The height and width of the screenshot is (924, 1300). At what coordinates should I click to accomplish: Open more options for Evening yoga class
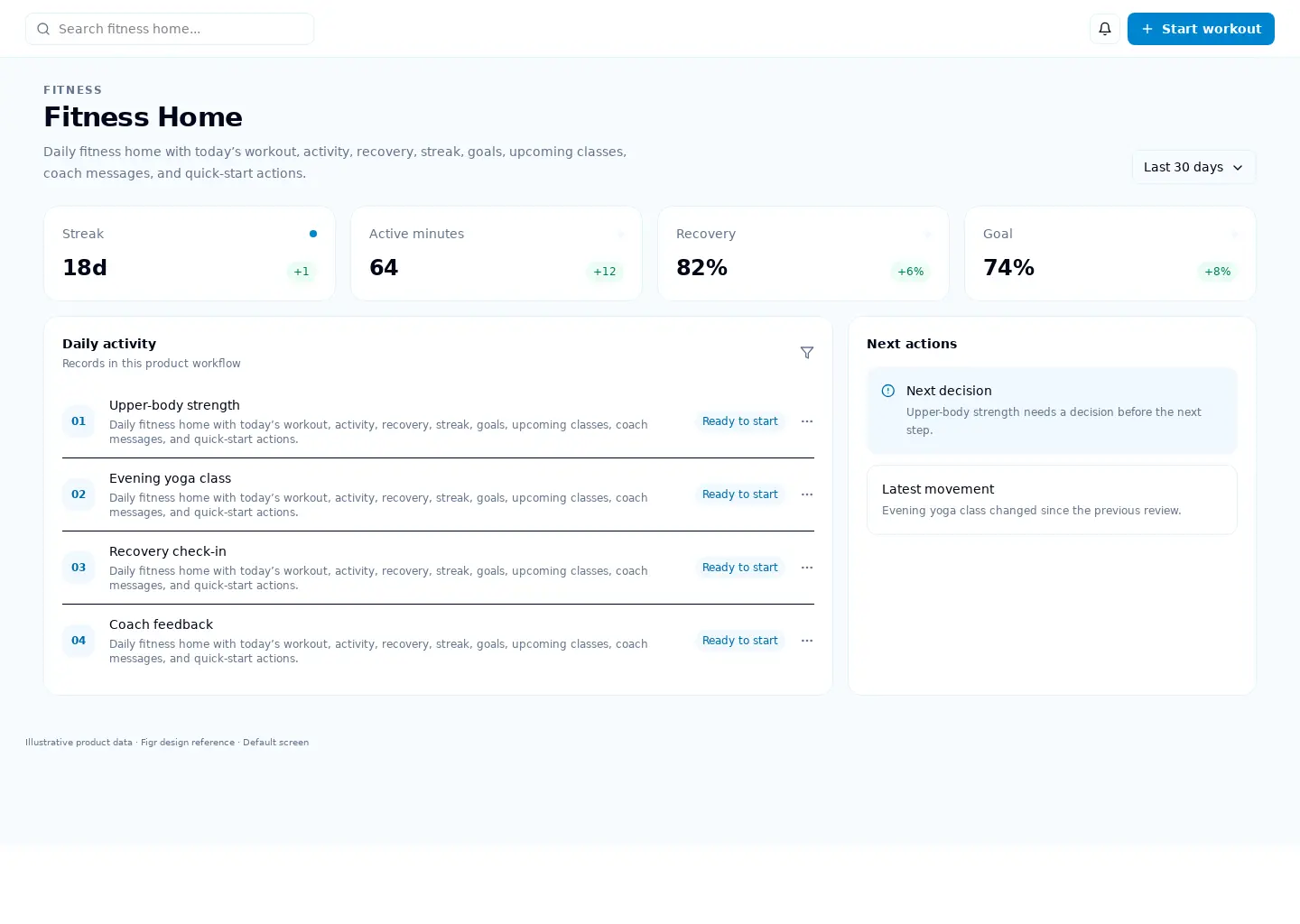[x=807, y=494]
